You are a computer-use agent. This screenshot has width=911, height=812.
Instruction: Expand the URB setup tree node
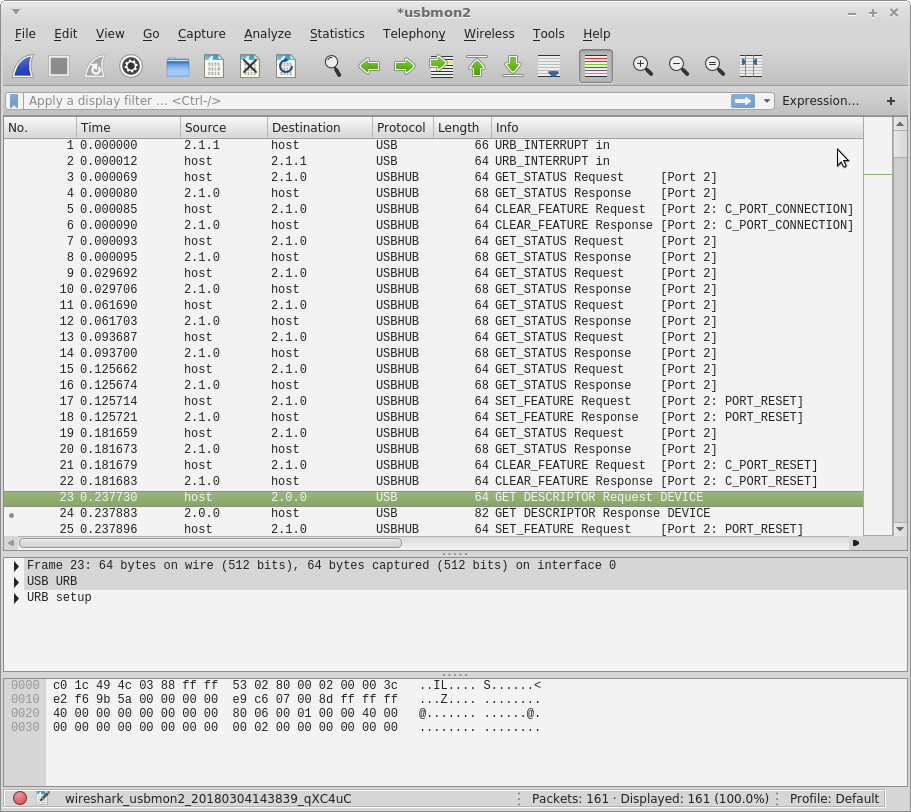click(16, 598)
